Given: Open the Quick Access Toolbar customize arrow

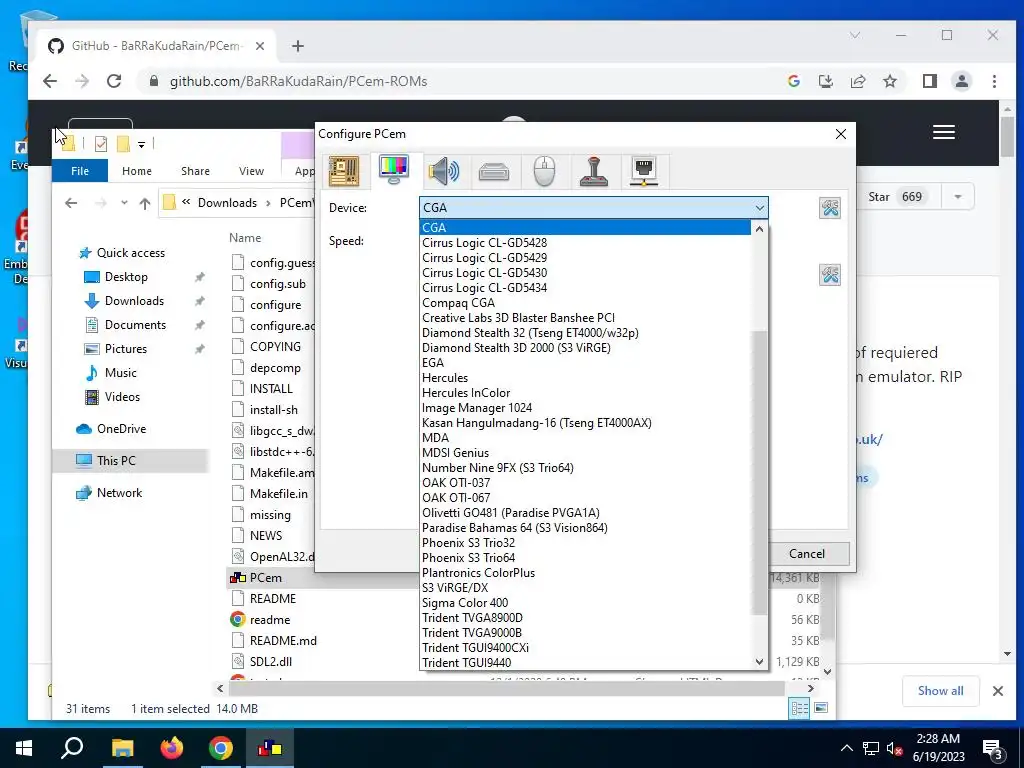Looking at the screenshot, I should [141, 144].
